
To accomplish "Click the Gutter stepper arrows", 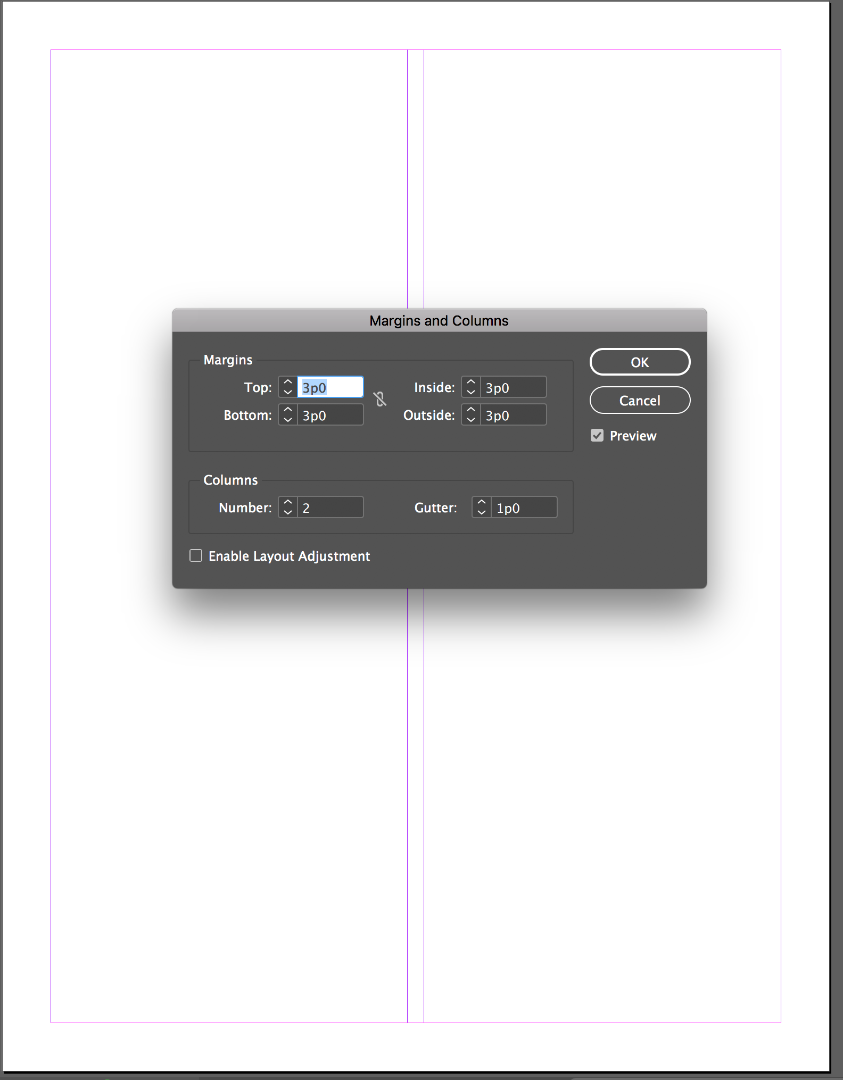I will point(482,508).
